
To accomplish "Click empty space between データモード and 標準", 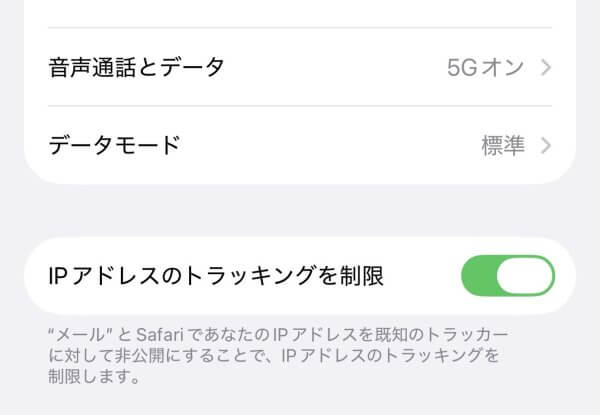I will (330, 145).
